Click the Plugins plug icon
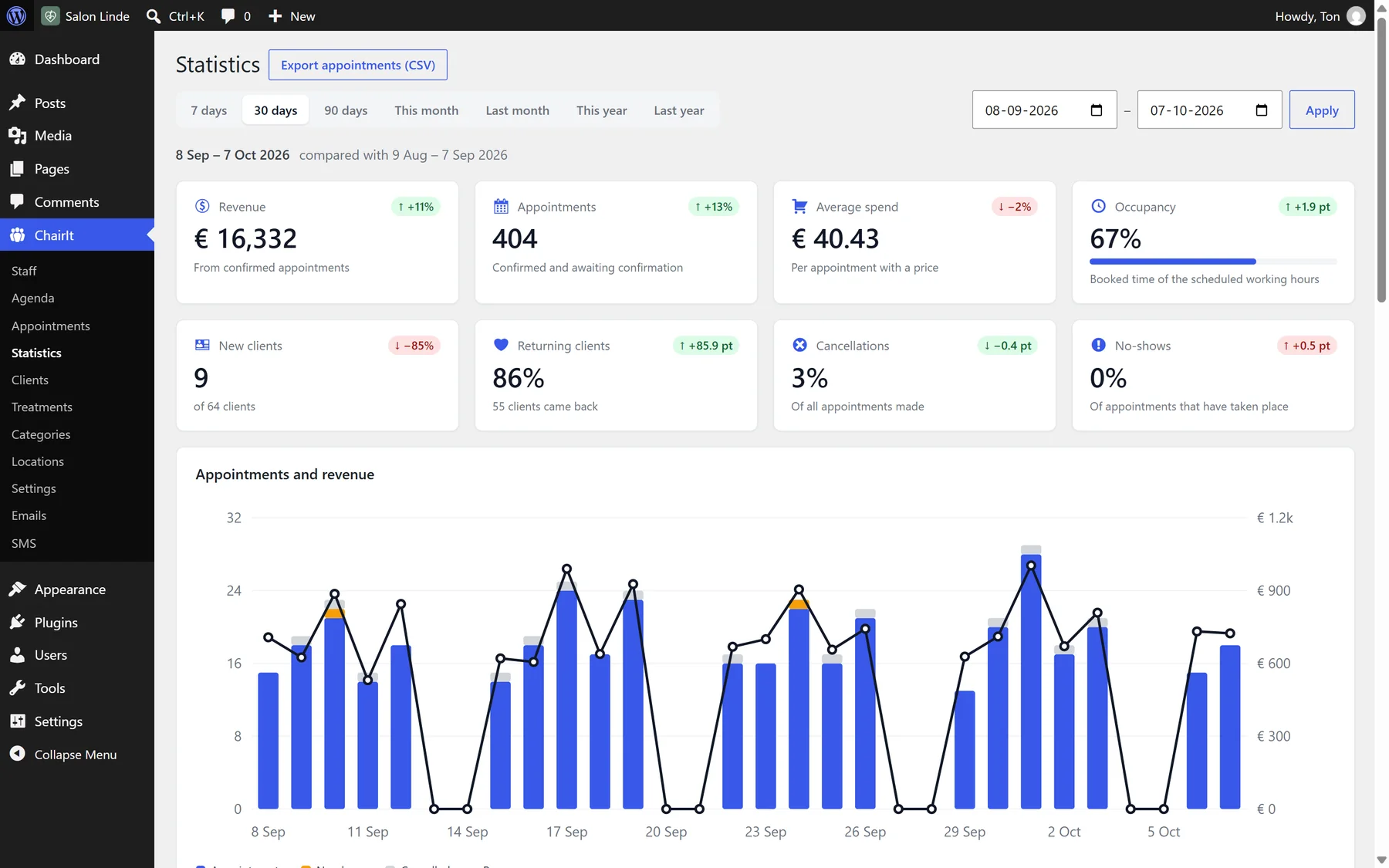 (17, 622)
